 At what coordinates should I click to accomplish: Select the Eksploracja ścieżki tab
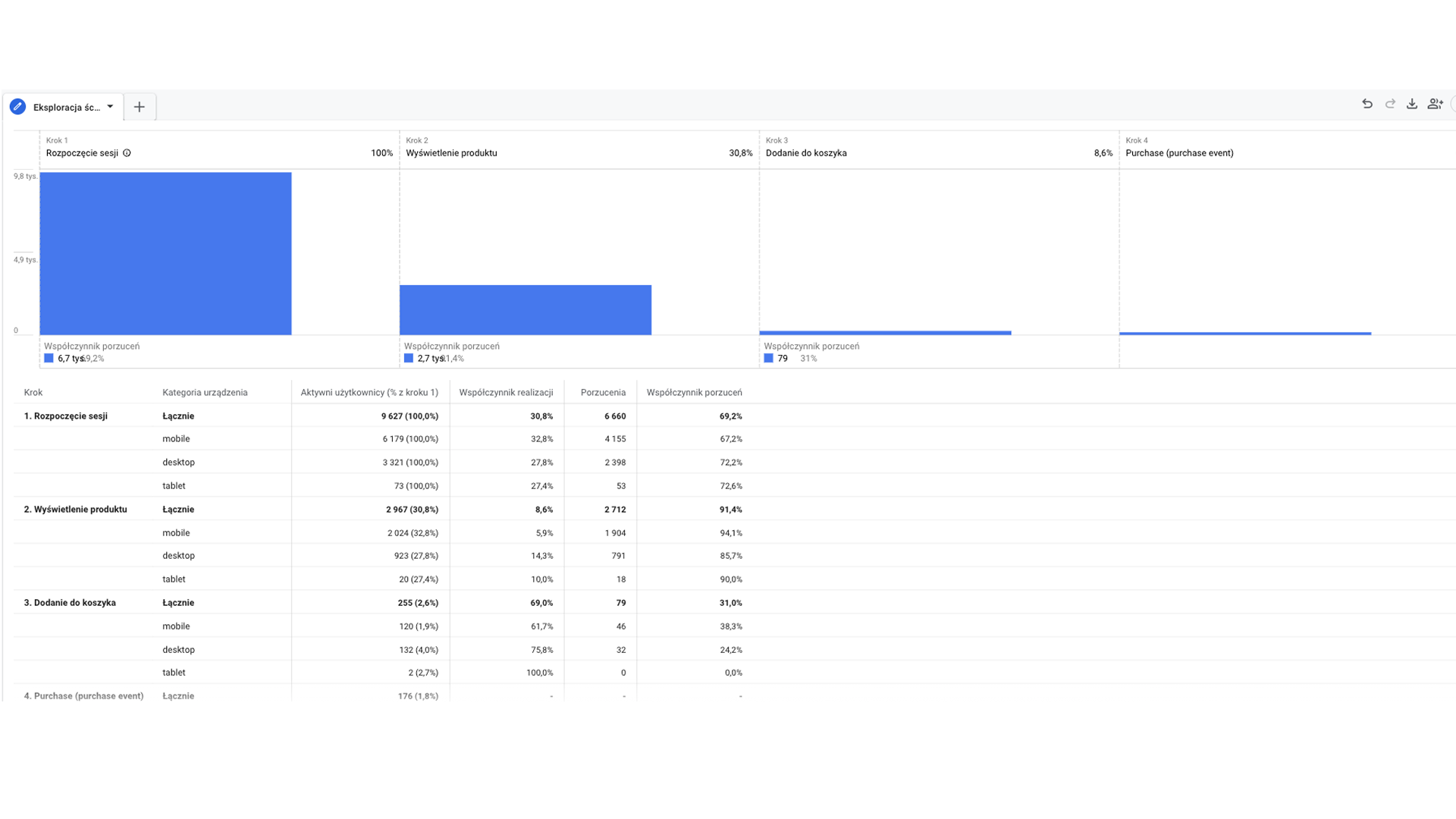[66, 107]
